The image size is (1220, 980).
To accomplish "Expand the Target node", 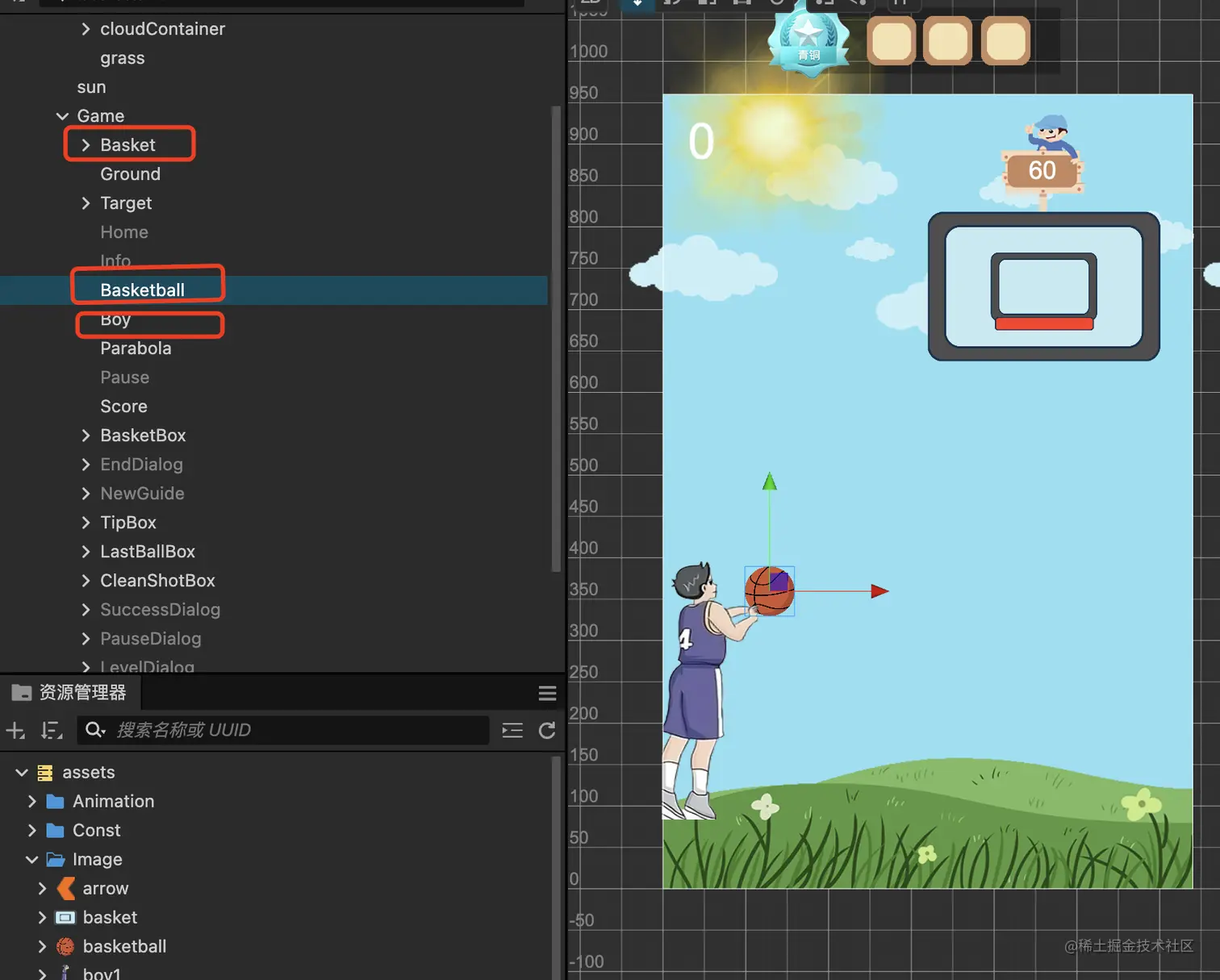I will 86,203.
